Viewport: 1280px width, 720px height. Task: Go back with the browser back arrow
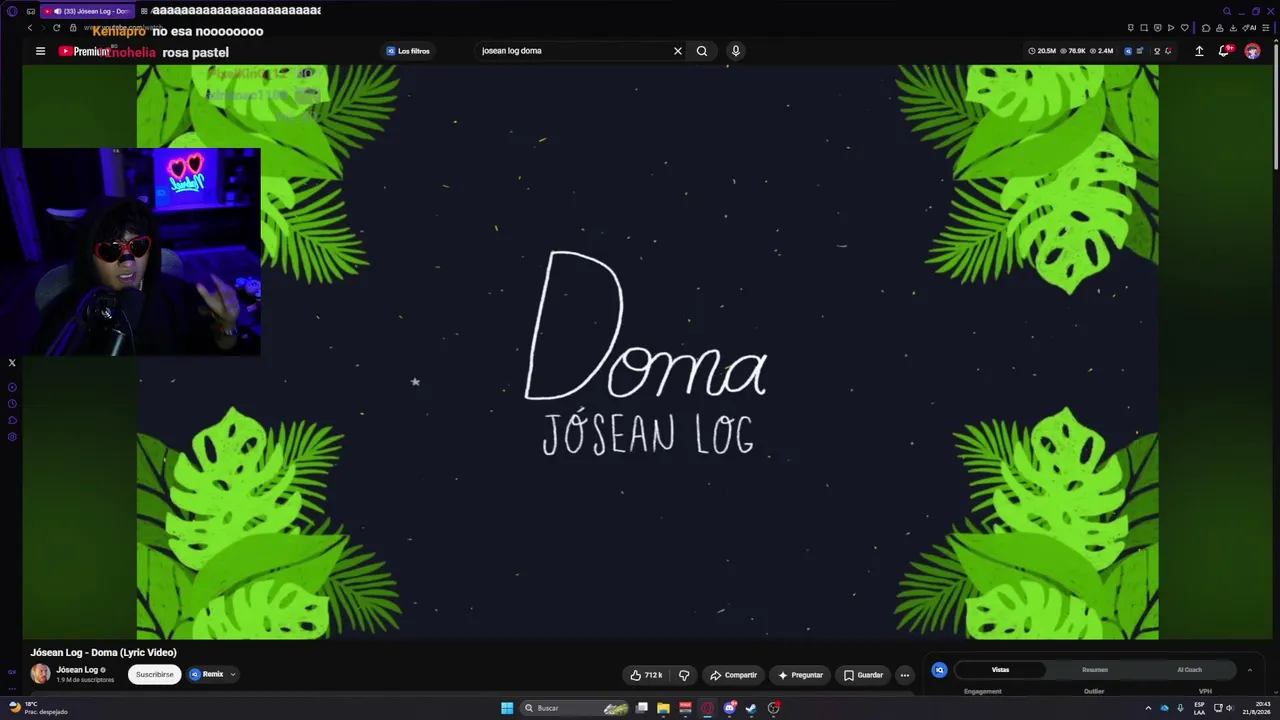(29, 28)
